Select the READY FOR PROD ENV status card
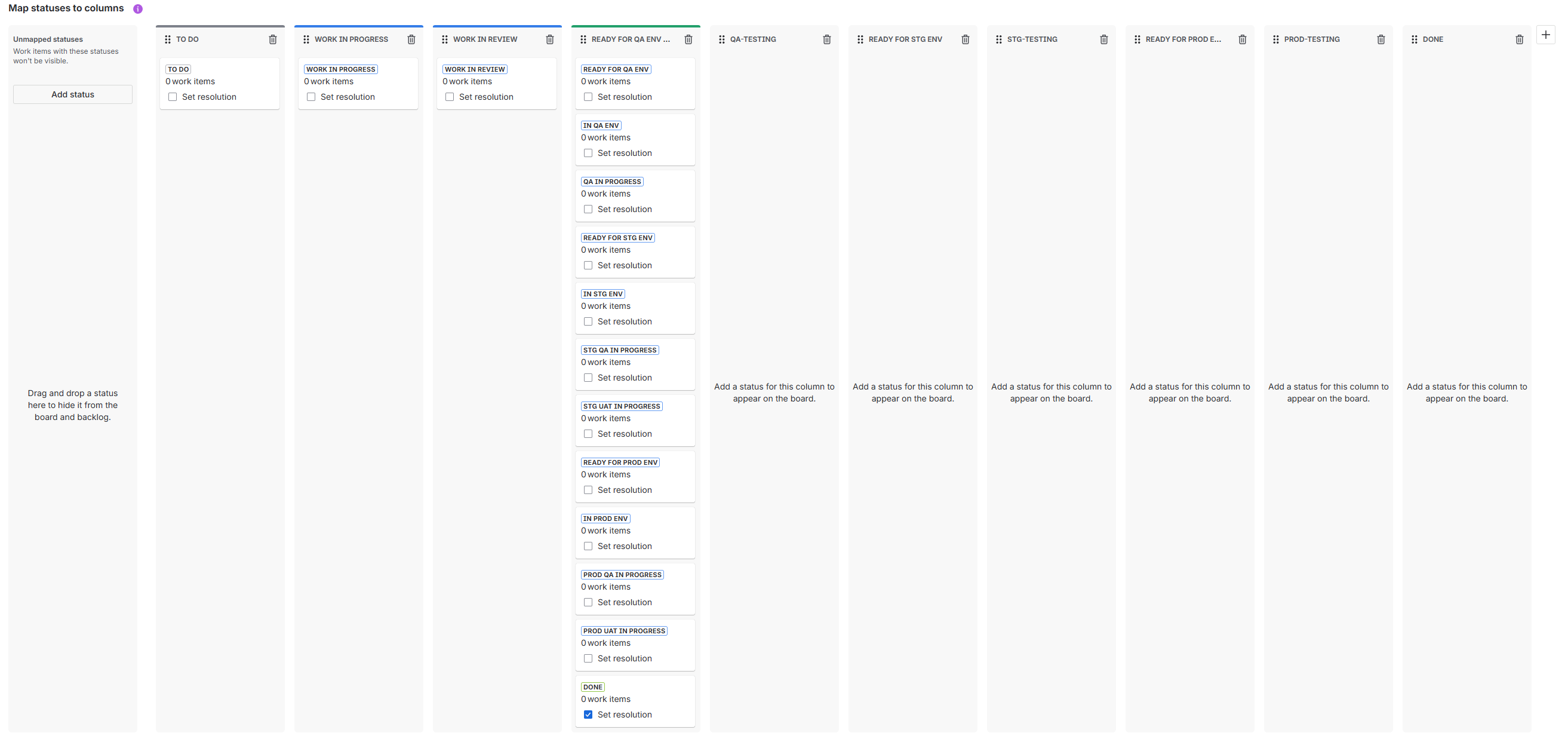1568x742 pixels. pos(635,476)
